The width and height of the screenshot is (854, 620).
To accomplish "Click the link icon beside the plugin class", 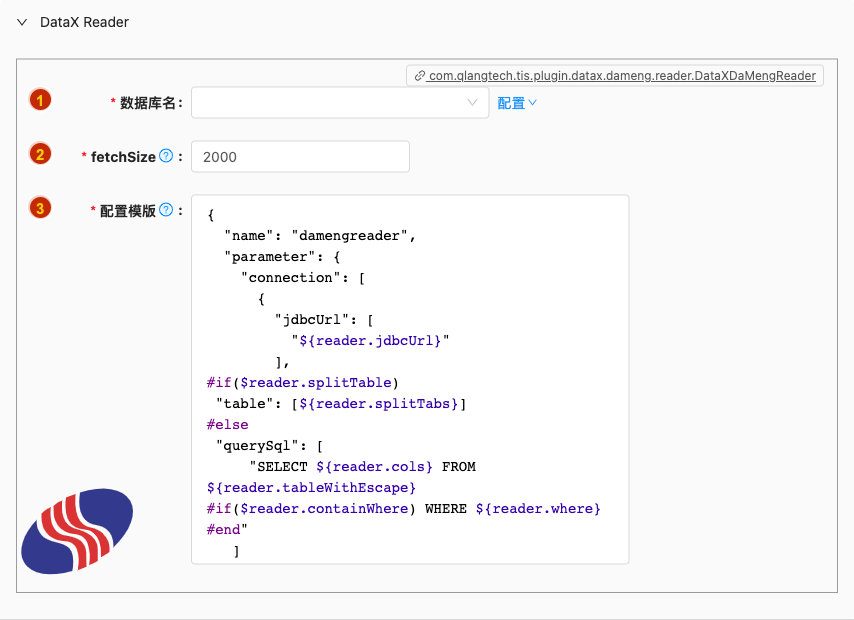I will [x=419, y=76].
